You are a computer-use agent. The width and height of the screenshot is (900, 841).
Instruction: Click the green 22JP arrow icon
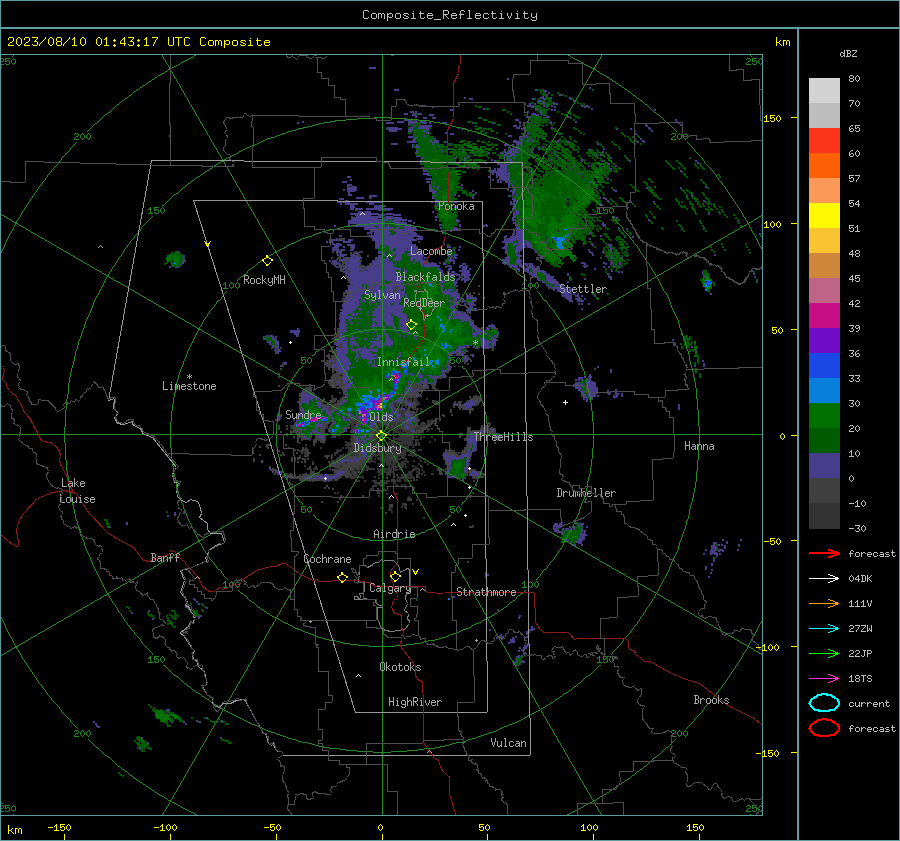tap(824, 653)
